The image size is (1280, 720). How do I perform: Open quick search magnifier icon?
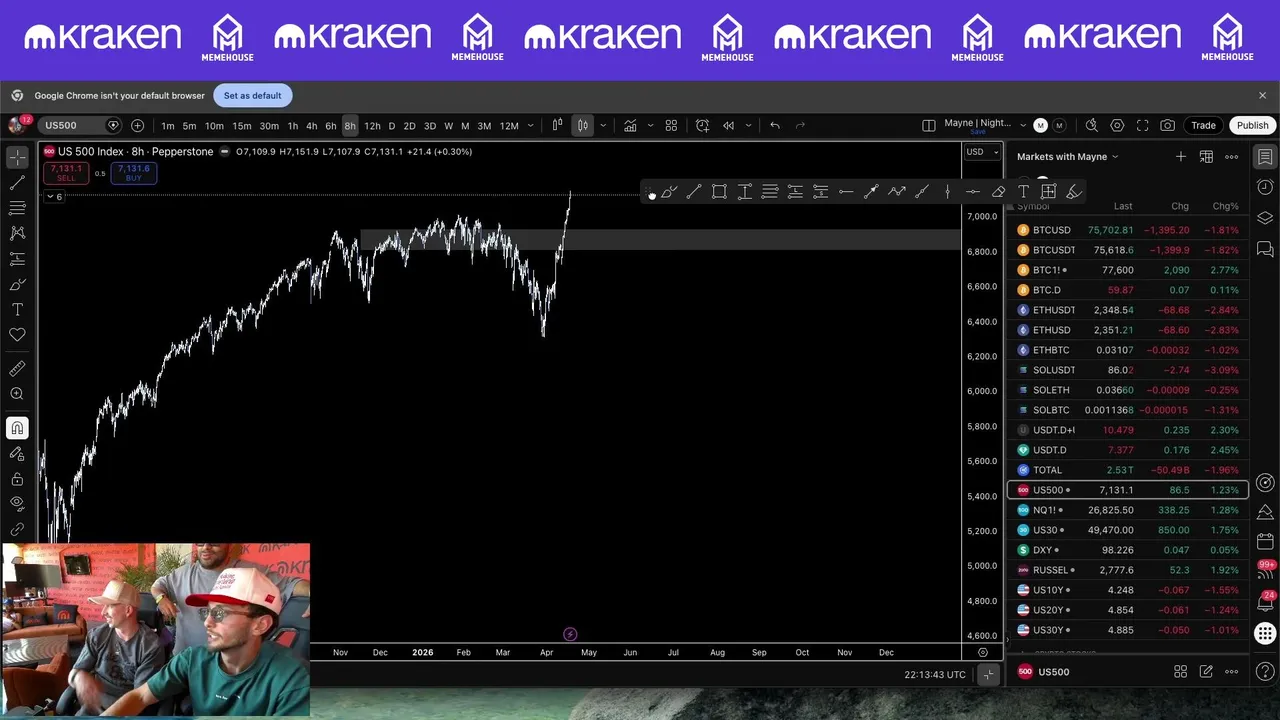tap(1091, 126)
